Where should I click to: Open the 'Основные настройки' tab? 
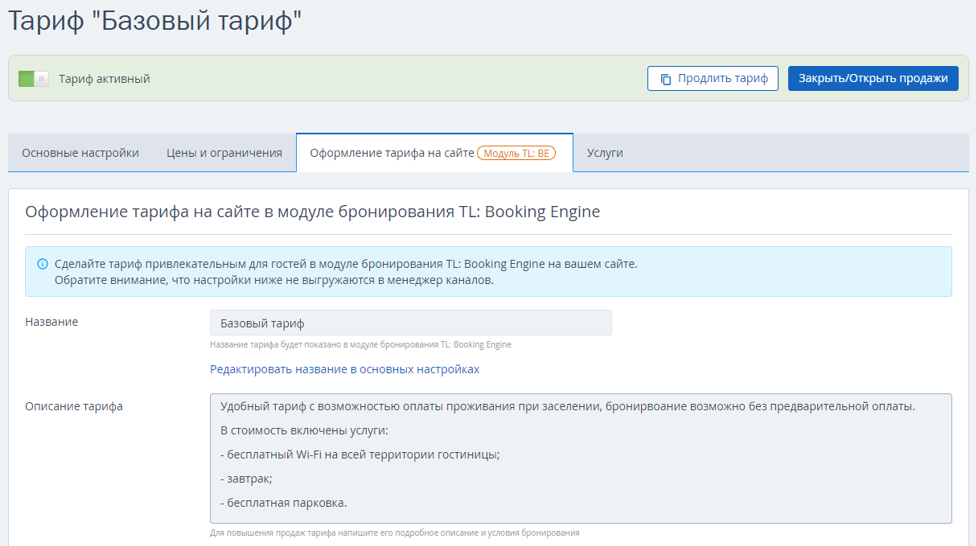pyautogui.click(x=80, y=153)
